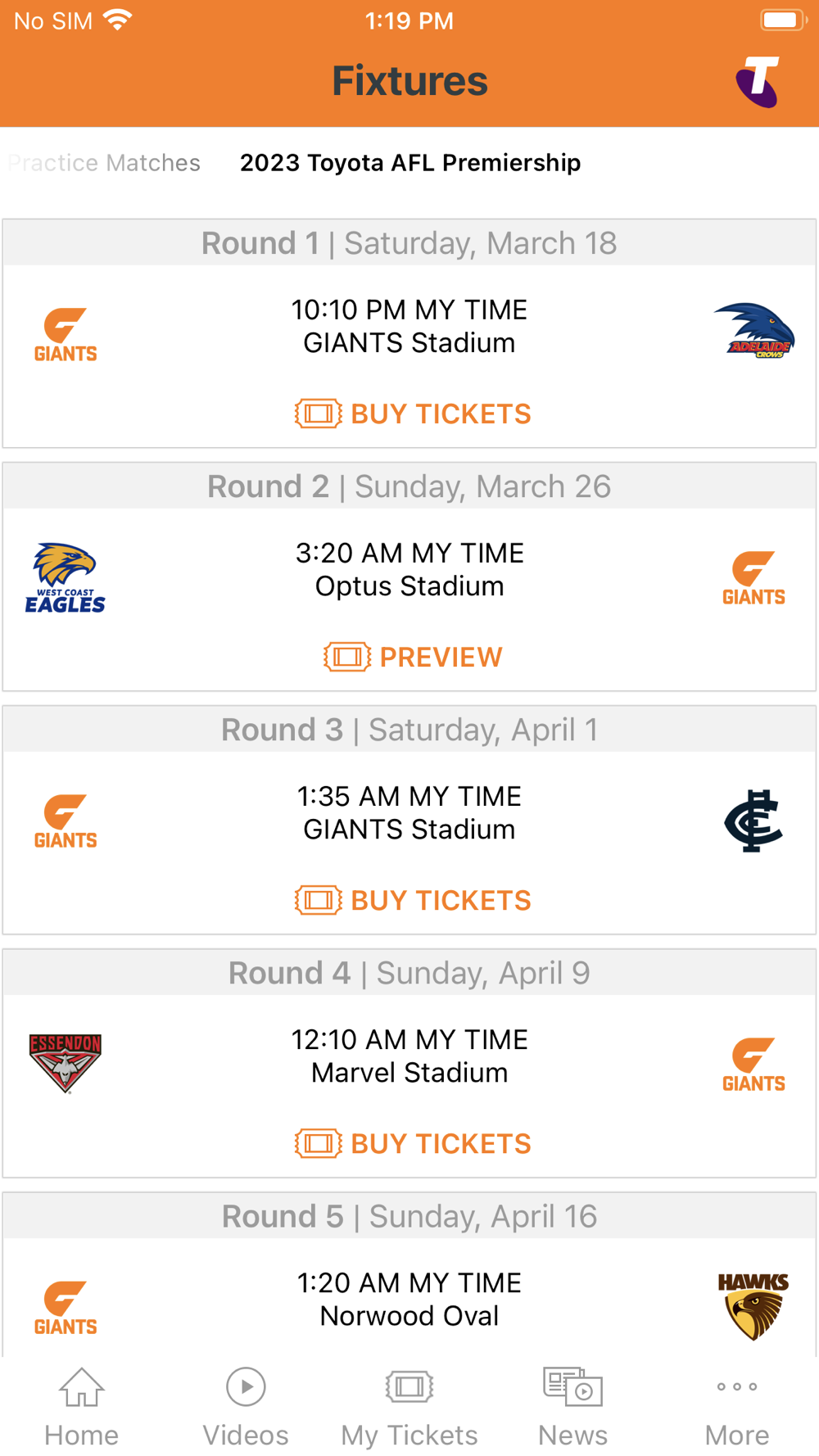Go to My Tickets tab

409,1407
